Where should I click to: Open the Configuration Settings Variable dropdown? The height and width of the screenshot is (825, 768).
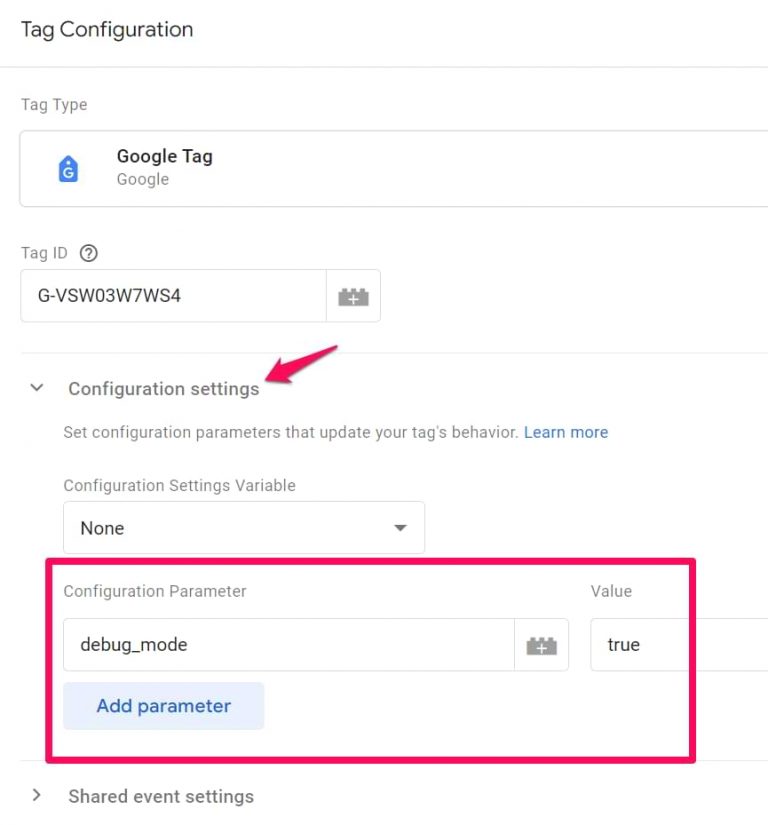(x=244, y=528)
